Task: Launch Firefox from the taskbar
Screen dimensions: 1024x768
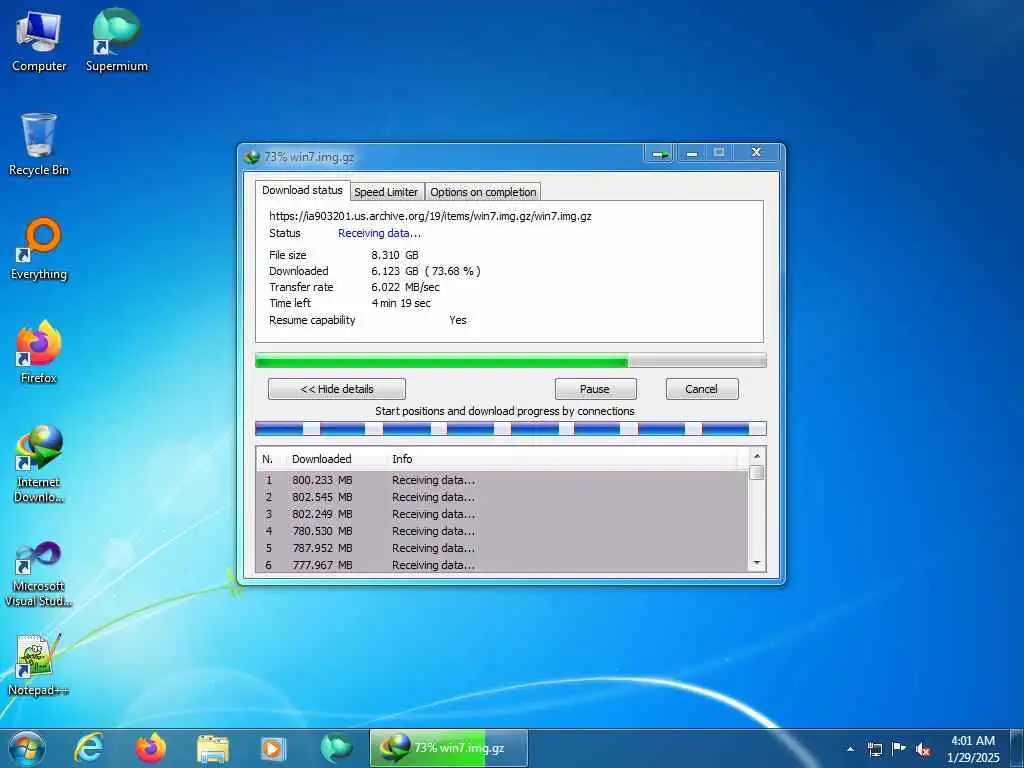Action: 150,748
